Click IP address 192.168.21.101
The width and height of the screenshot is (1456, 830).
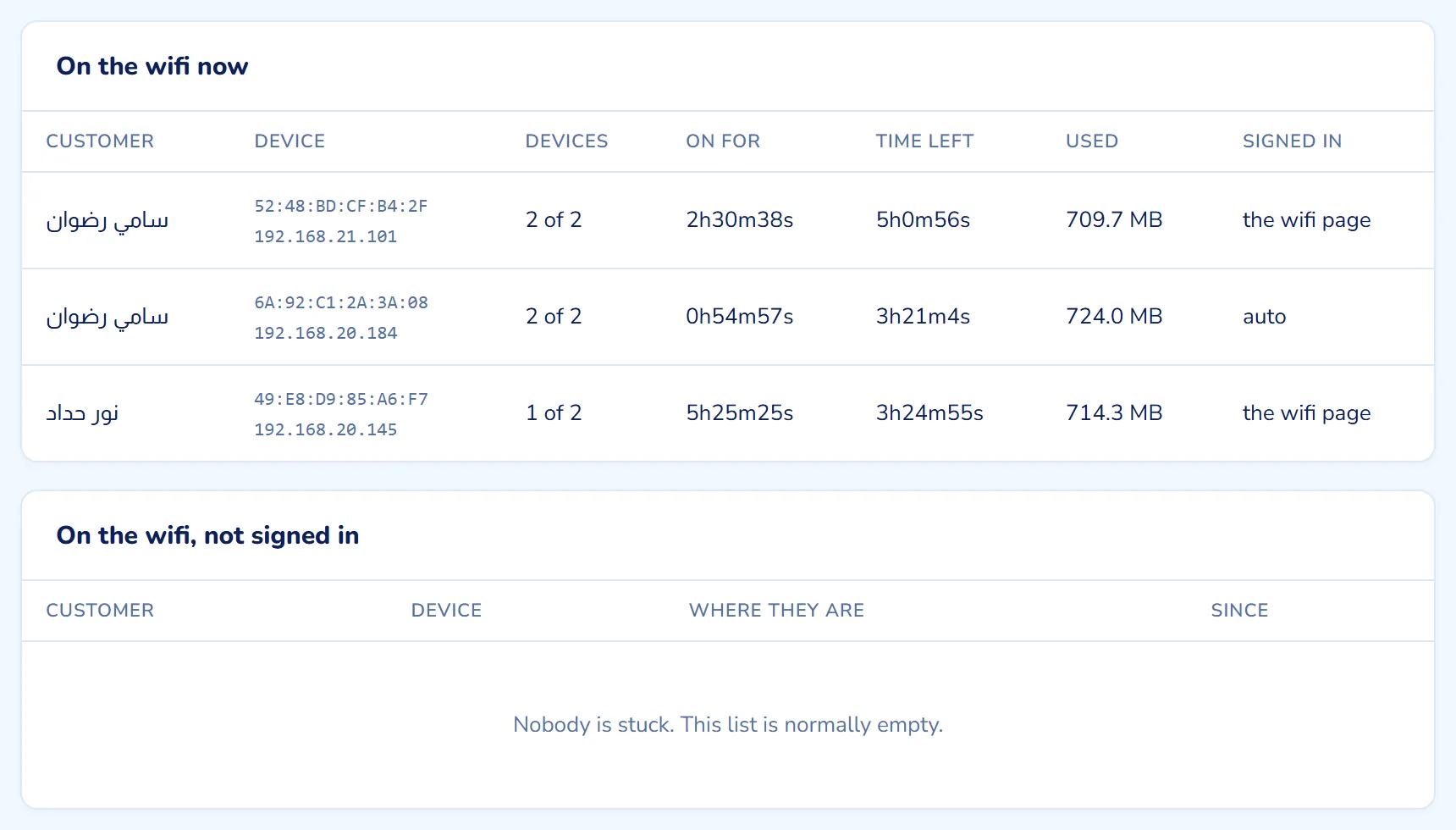point(326,236)
